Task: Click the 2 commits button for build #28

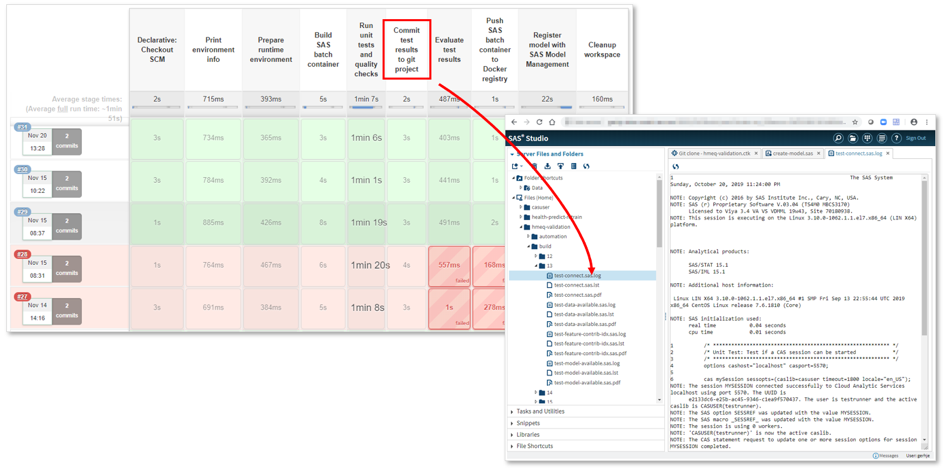Action: 67,267
